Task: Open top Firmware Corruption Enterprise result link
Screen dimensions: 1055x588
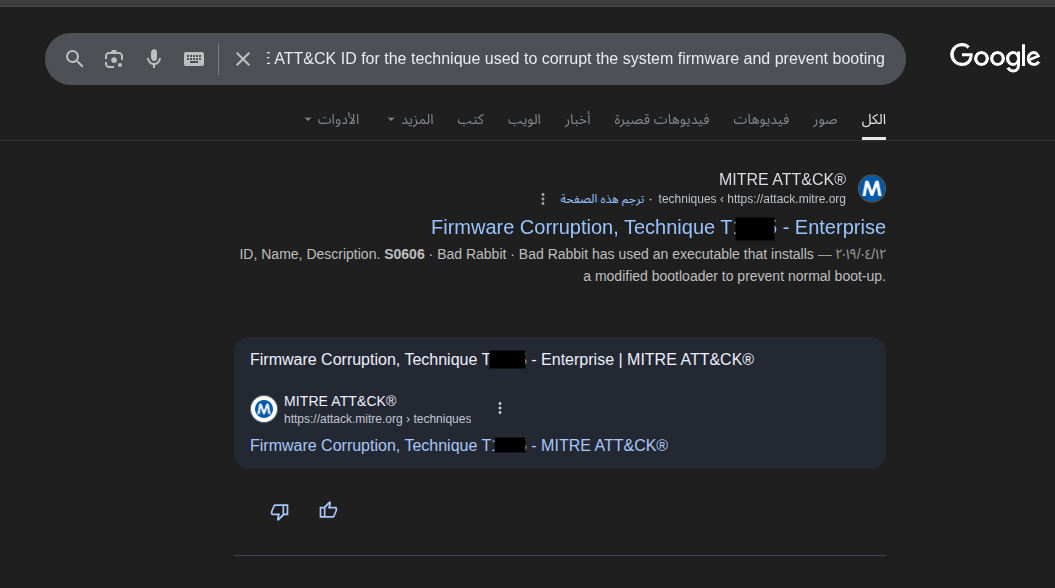Action: click(658, 228)
